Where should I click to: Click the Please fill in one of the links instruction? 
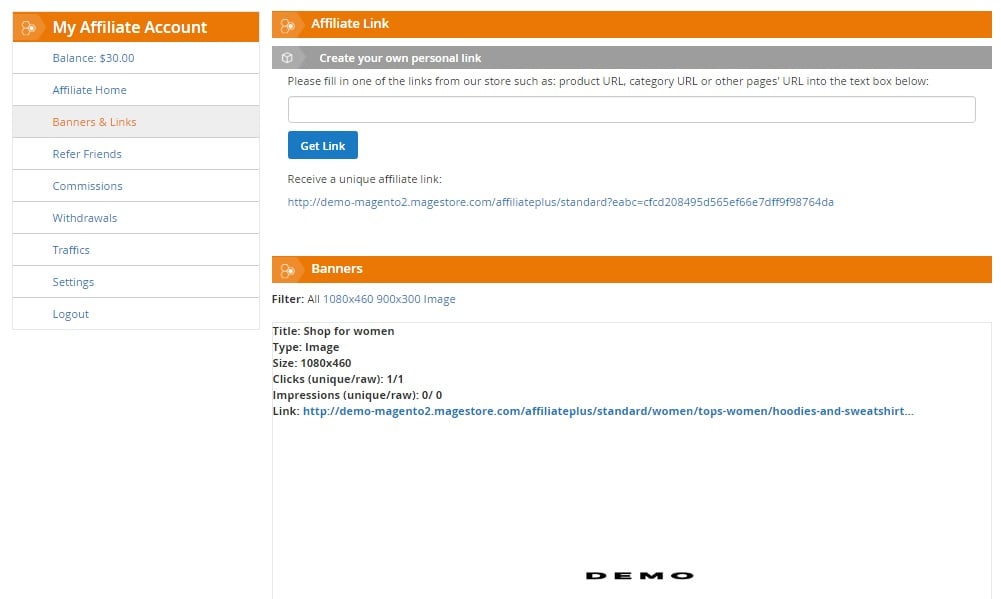click(608, 81)
